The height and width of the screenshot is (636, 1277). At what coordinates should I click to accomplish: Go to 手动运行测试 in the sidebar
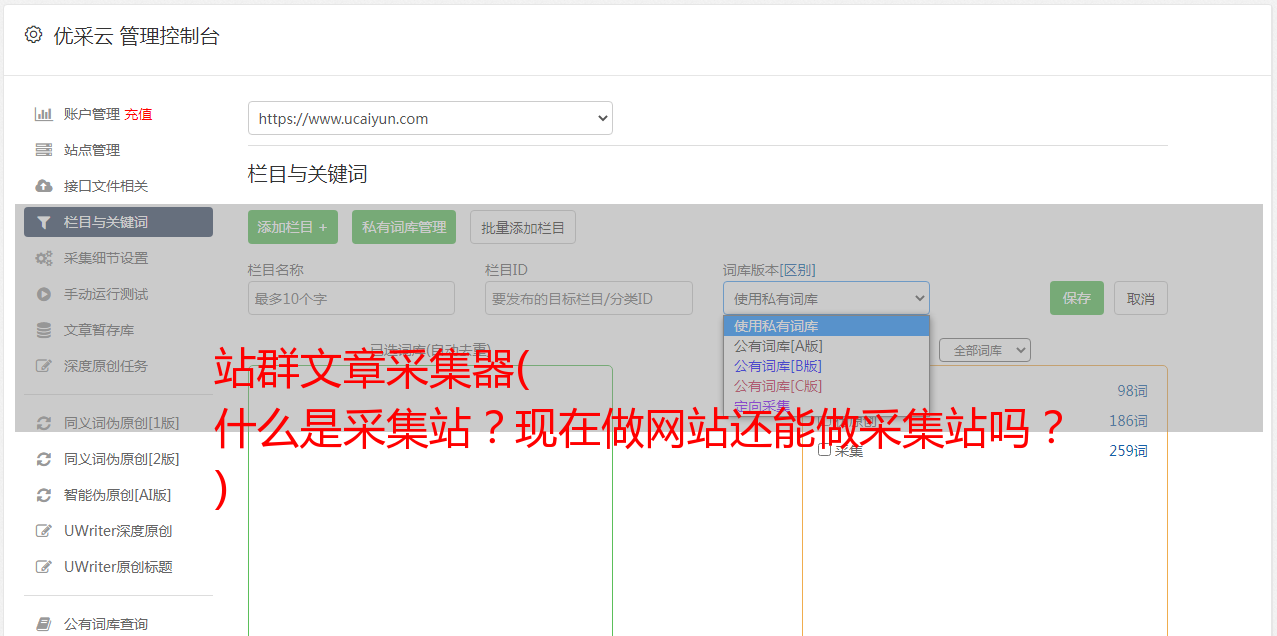pyautogui.click(x=105, y=294)
